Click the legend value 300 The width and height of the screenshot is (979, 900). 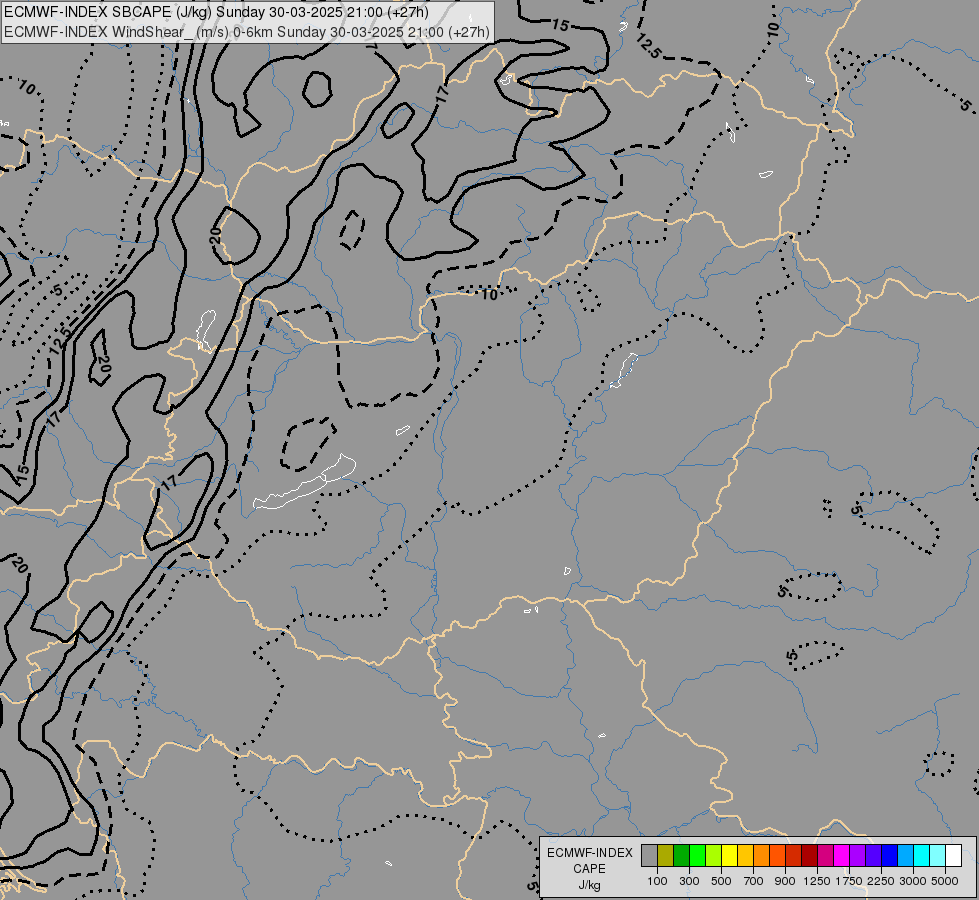pos(689,881)
